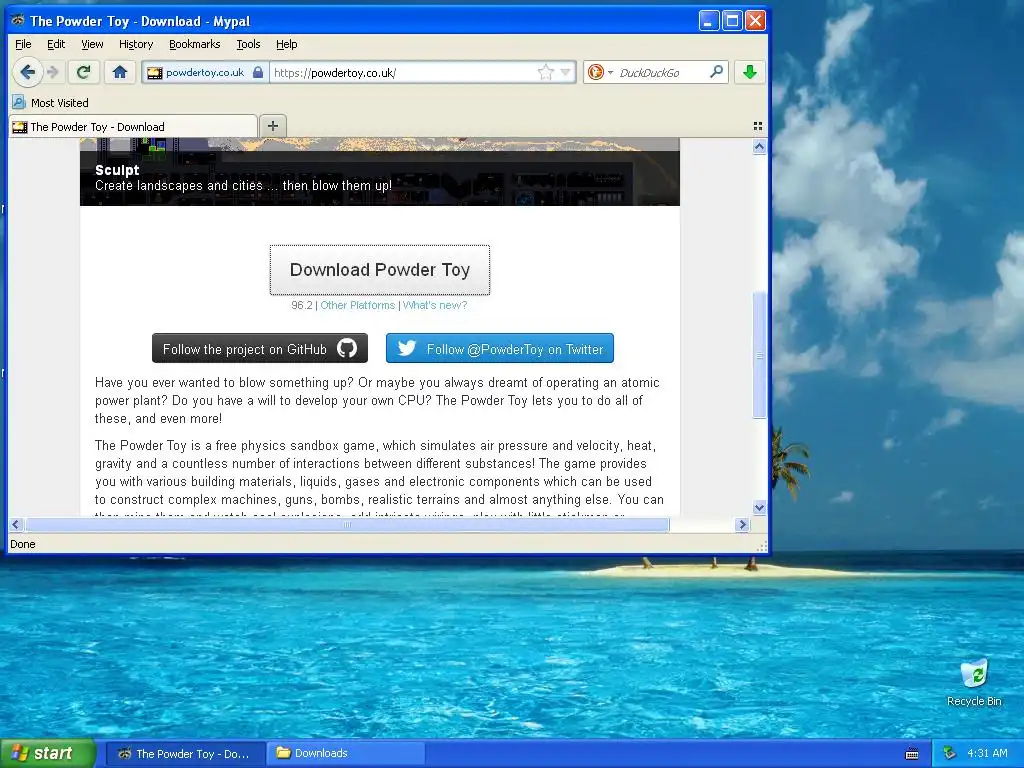This screenshot has height=768, width=1024.
Task: Click the horizontal scrollbar right arrow
Action: coord(742,524)
